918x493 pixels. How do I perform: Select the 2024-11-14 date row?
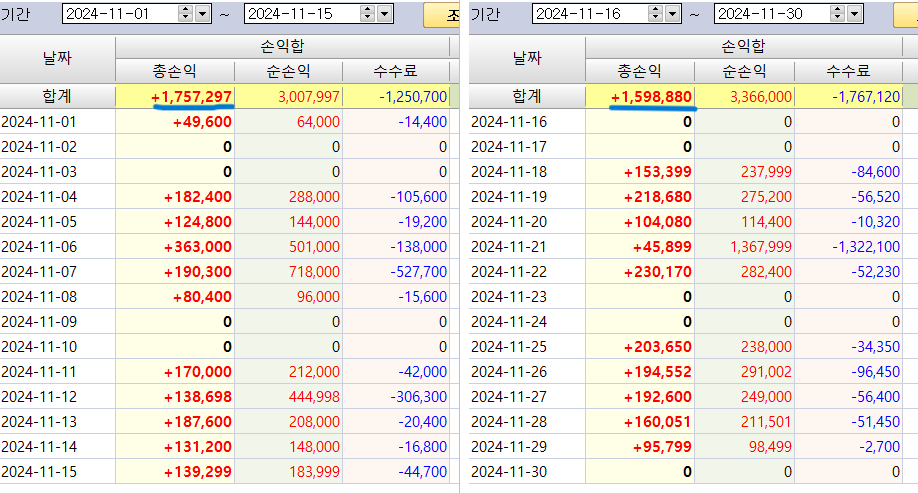(x=57, y=447)
